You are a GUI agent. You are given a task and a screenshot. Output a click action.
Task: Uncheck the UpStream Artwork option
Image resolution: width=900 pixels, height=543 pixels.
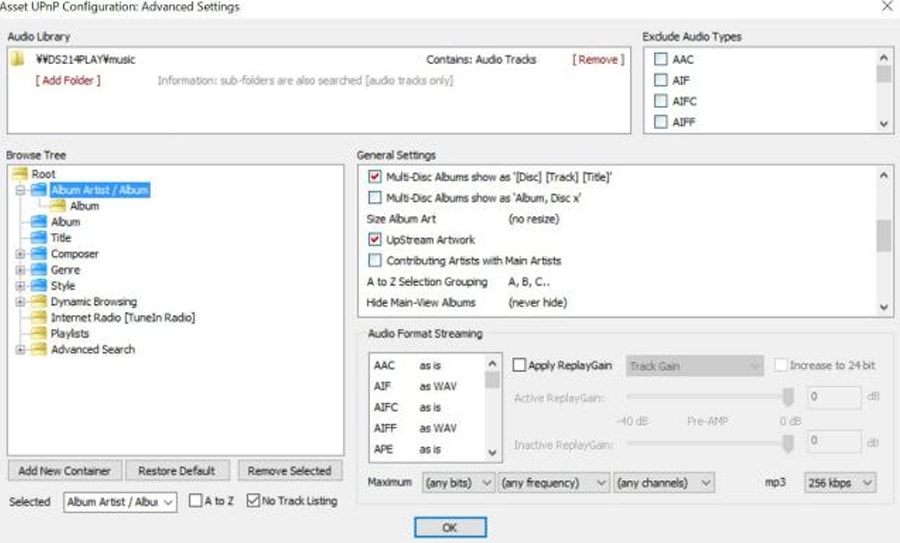[x=376, y=240]
